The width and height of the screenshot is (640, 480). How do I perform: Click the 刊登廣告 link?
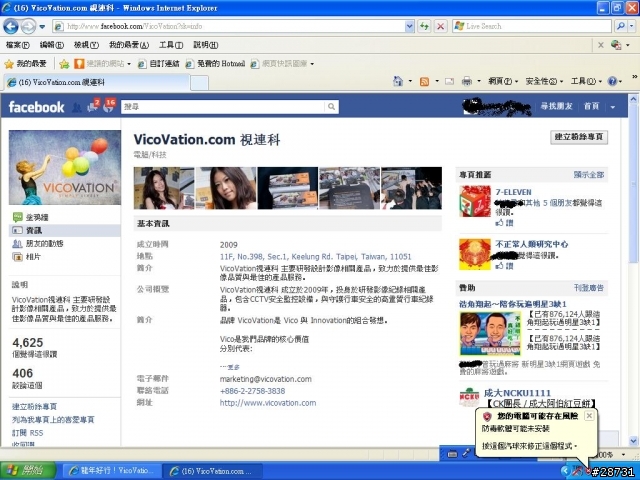589,288
